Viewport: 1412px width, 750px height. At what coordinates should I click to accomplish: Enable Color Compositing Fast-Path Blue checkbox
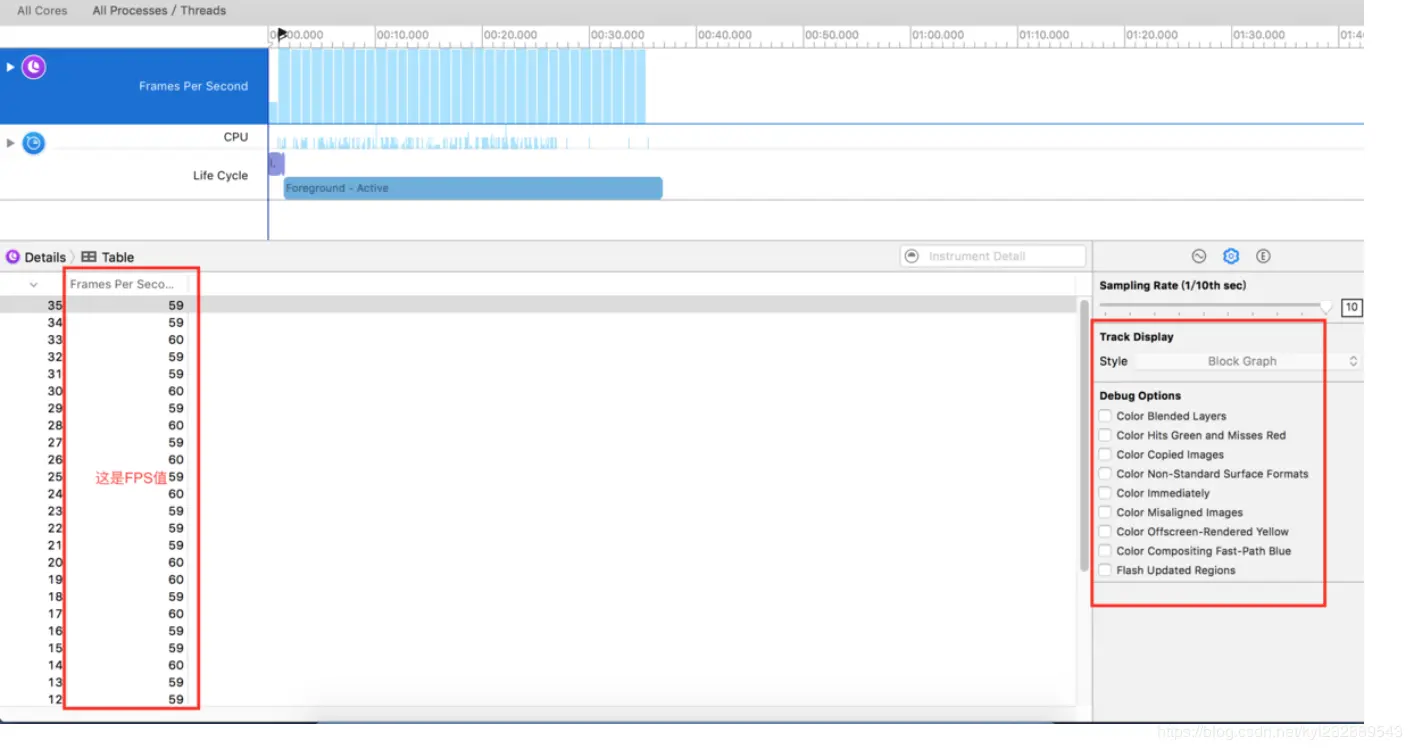[x=1105, y=551]
